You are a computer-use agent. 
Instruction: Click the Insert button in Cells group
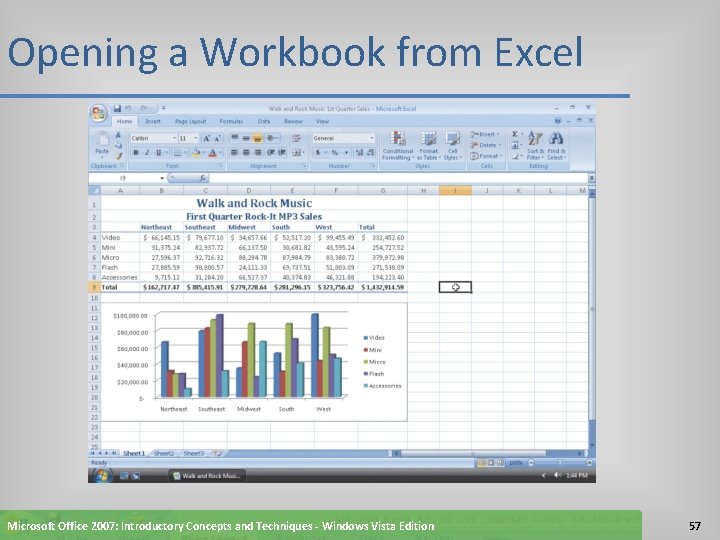[485, 134]
